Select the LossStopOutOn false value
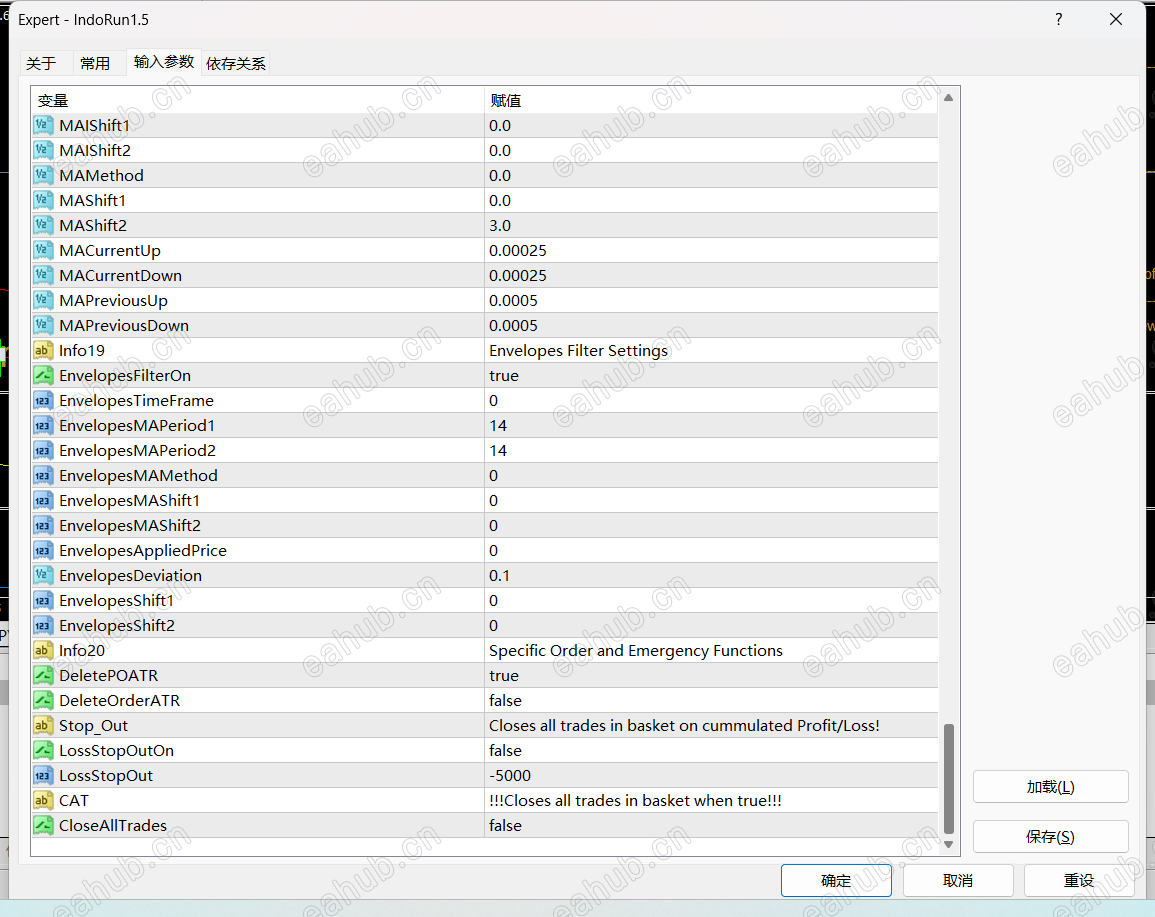This screenshot has height=917, width=1155. pos(505,751)
